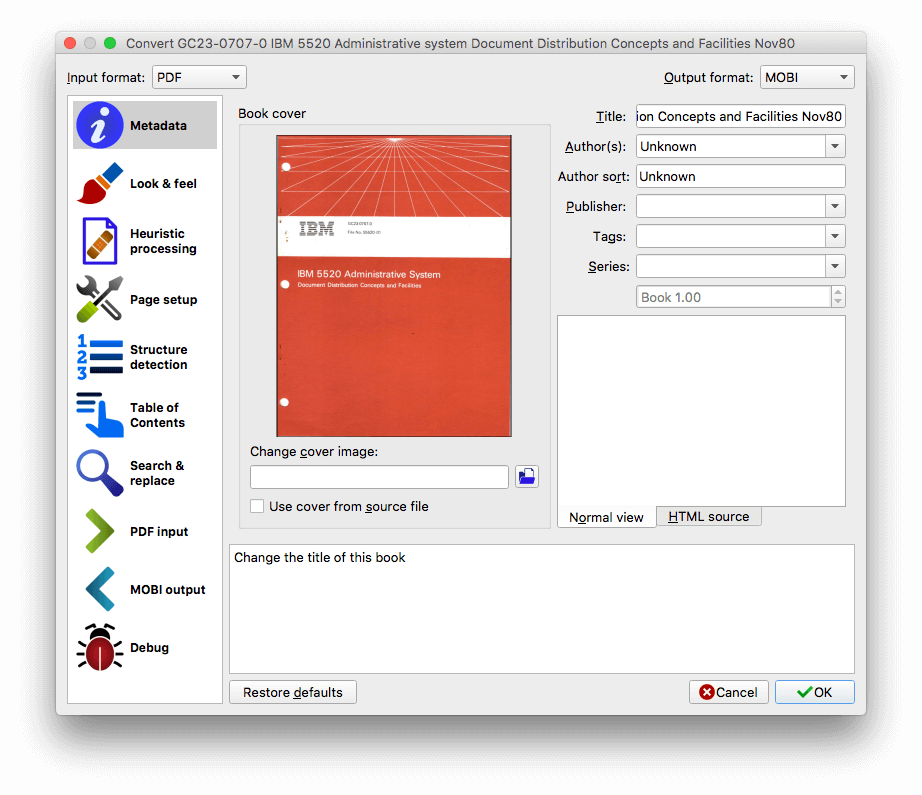
Task: Click the Author sort text field
Action: click(x=741, y=176)
